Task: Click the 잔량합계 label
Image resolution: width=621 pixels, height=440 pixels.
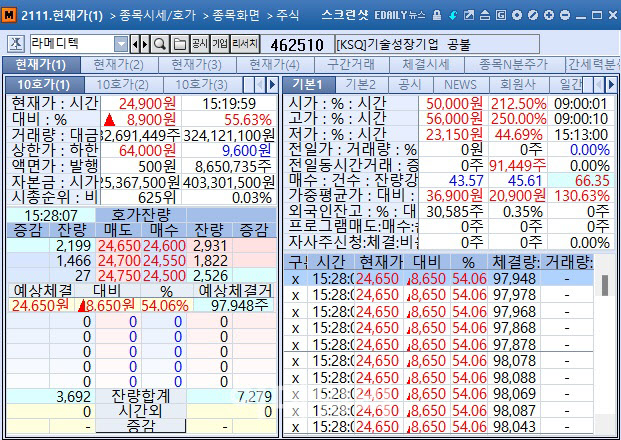Action: (x=141, y=396)
